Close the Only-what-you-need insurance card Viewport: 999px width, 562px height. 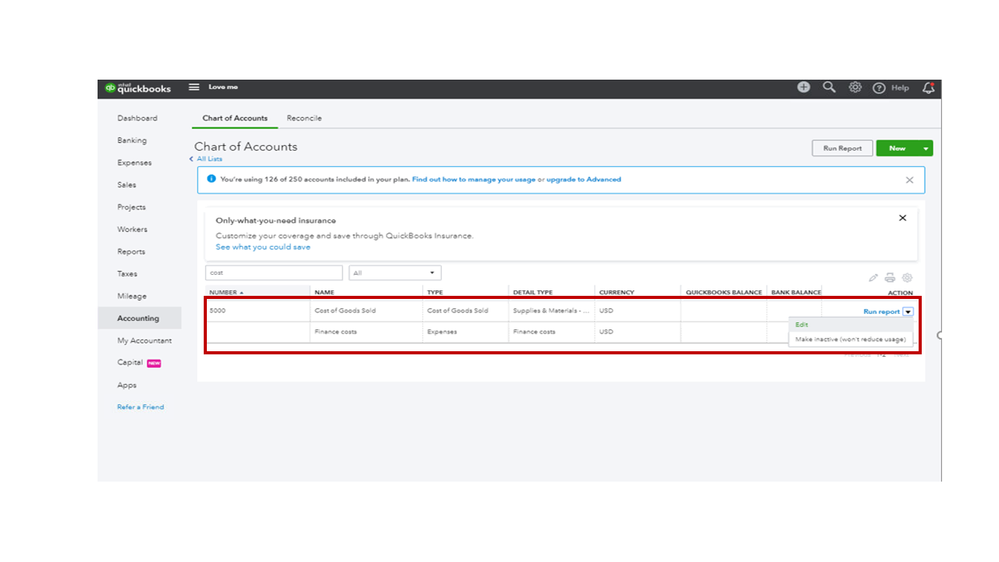click(x=903, y=218)
